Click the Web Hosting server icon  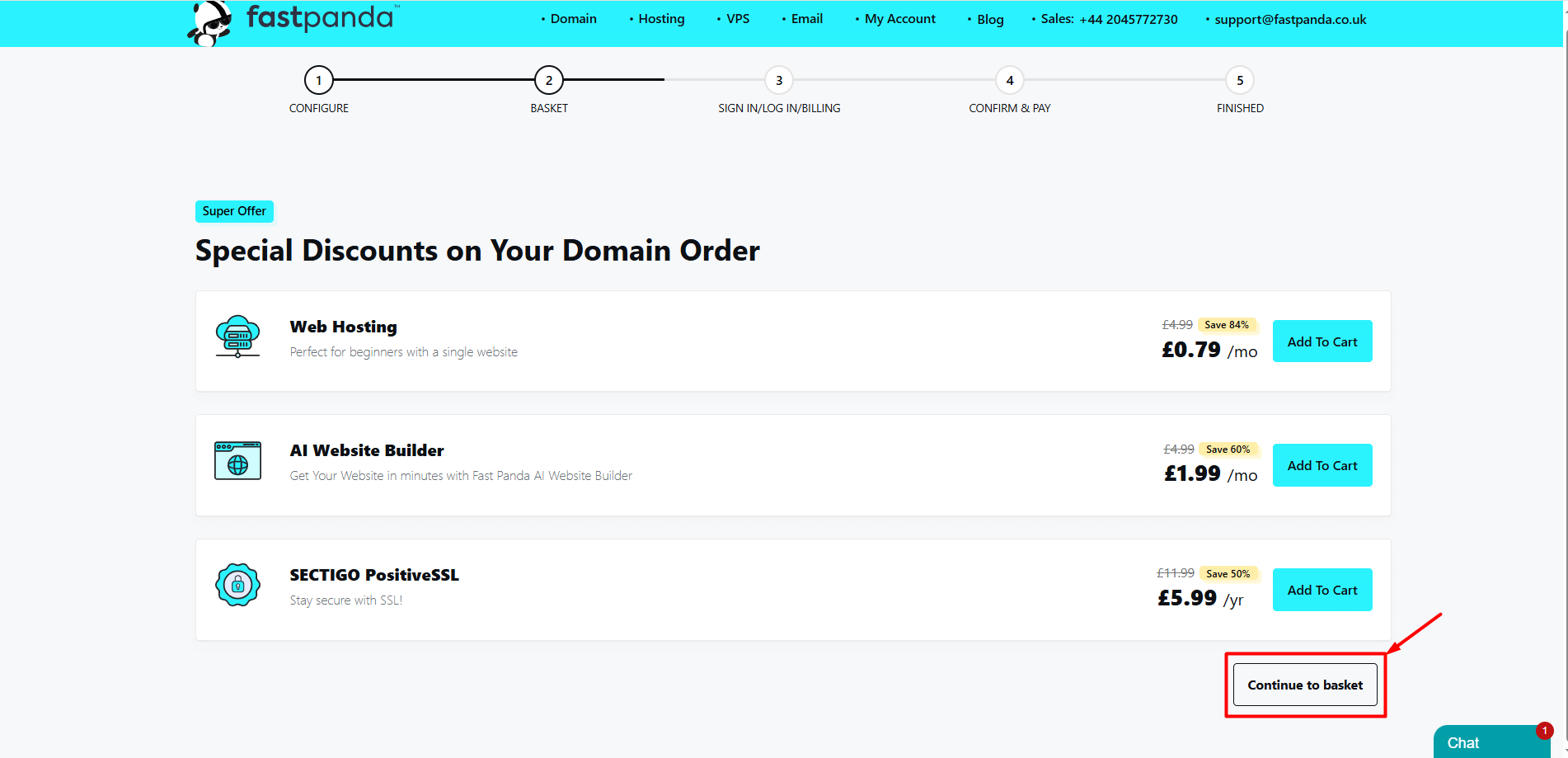[x=237, y=337]
